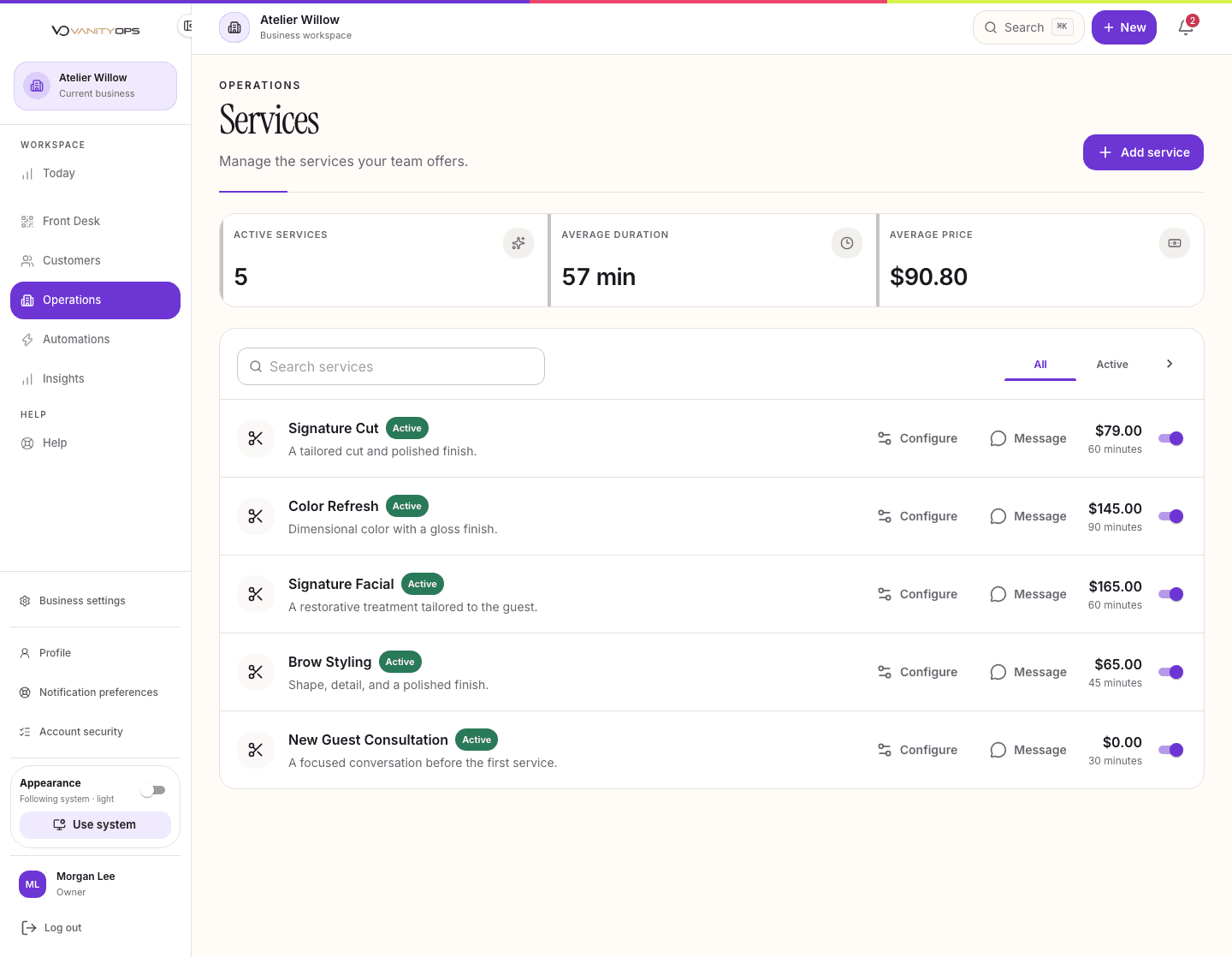Screen dimensions: 1232x957
Task: Click the scissors icon for New Guest Consultation
Action: 256,750
